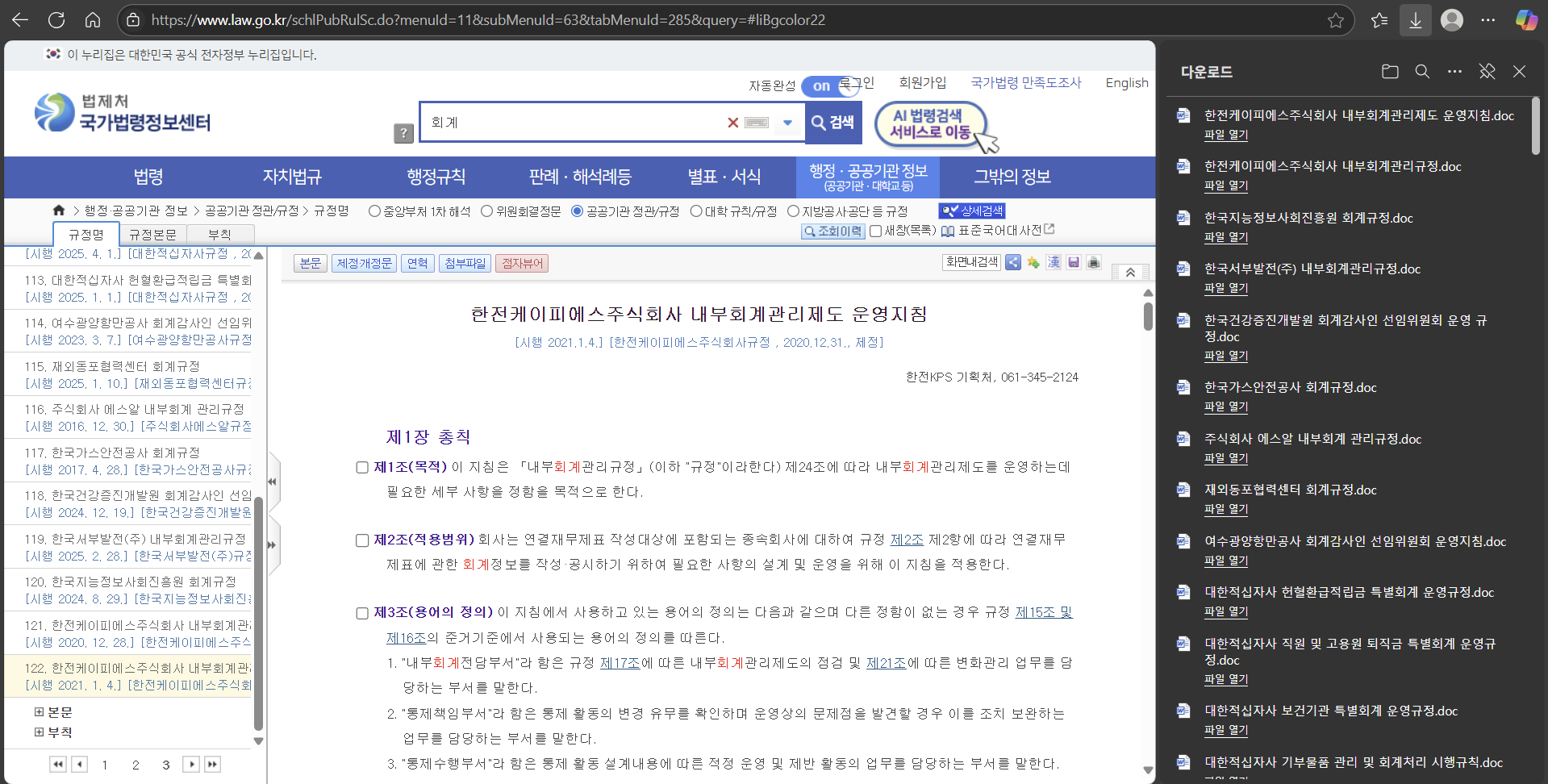Viewport: 1548px width, 784px height.
Task: Open the downloads folder icon in Downloads panel
Action: [x=1390, y=72]
